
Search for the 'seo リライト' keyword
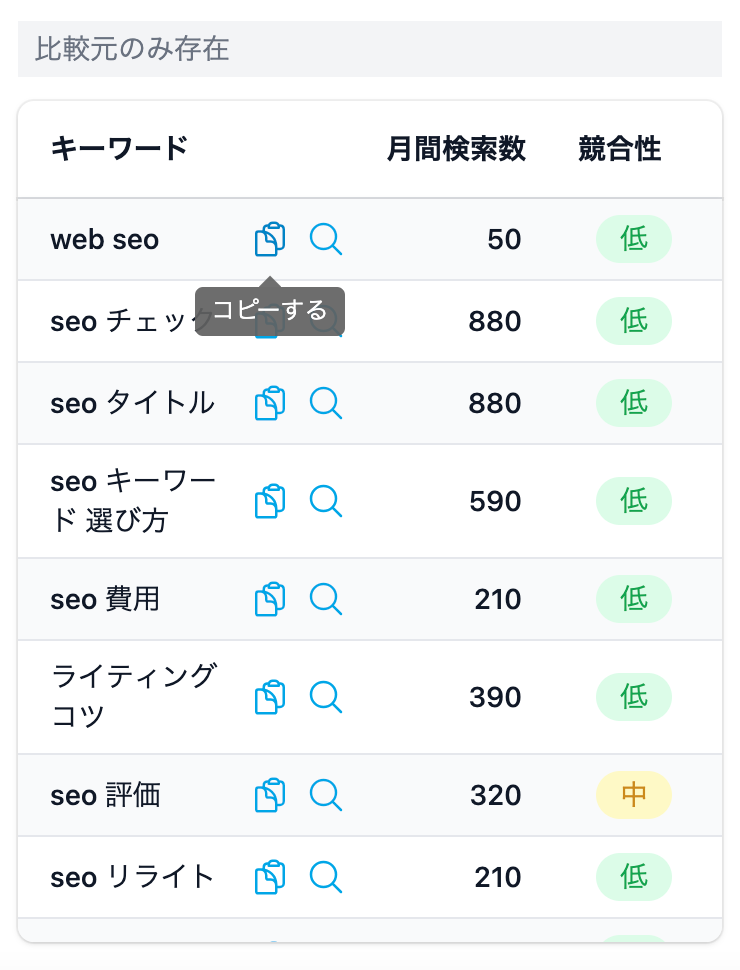coord(326,877)
